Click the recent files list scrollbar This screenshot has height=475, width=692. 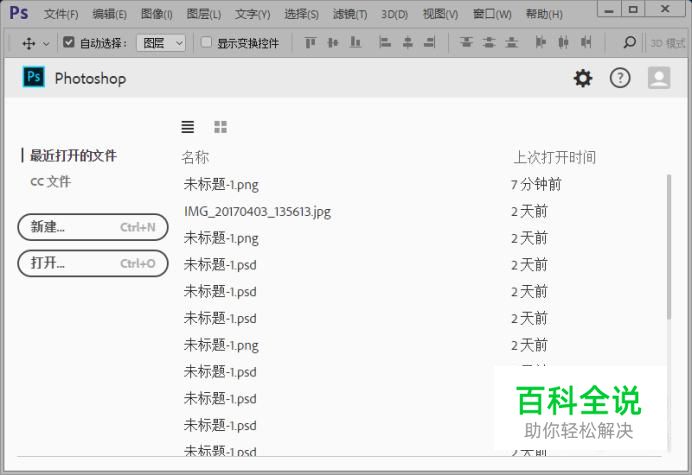point(669,247)
